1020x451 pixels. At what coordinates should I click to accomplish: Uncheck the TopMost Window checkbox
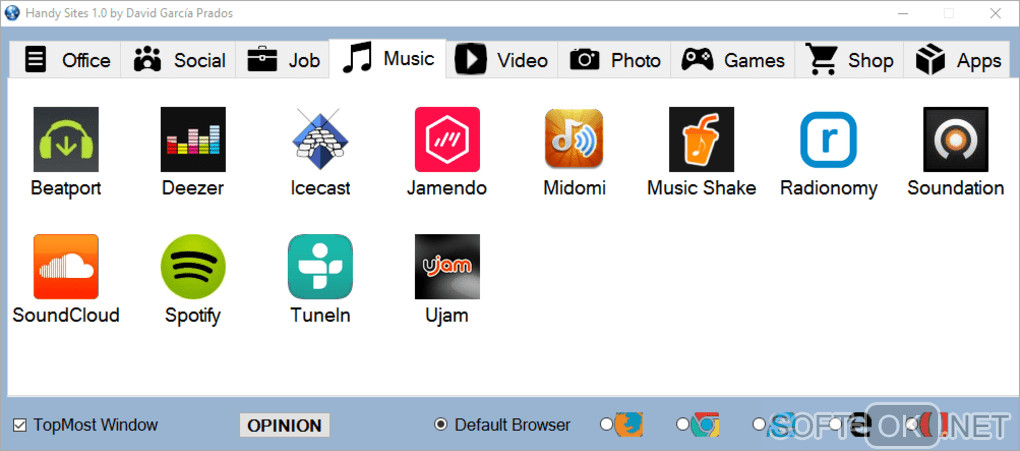click(20, 426)
